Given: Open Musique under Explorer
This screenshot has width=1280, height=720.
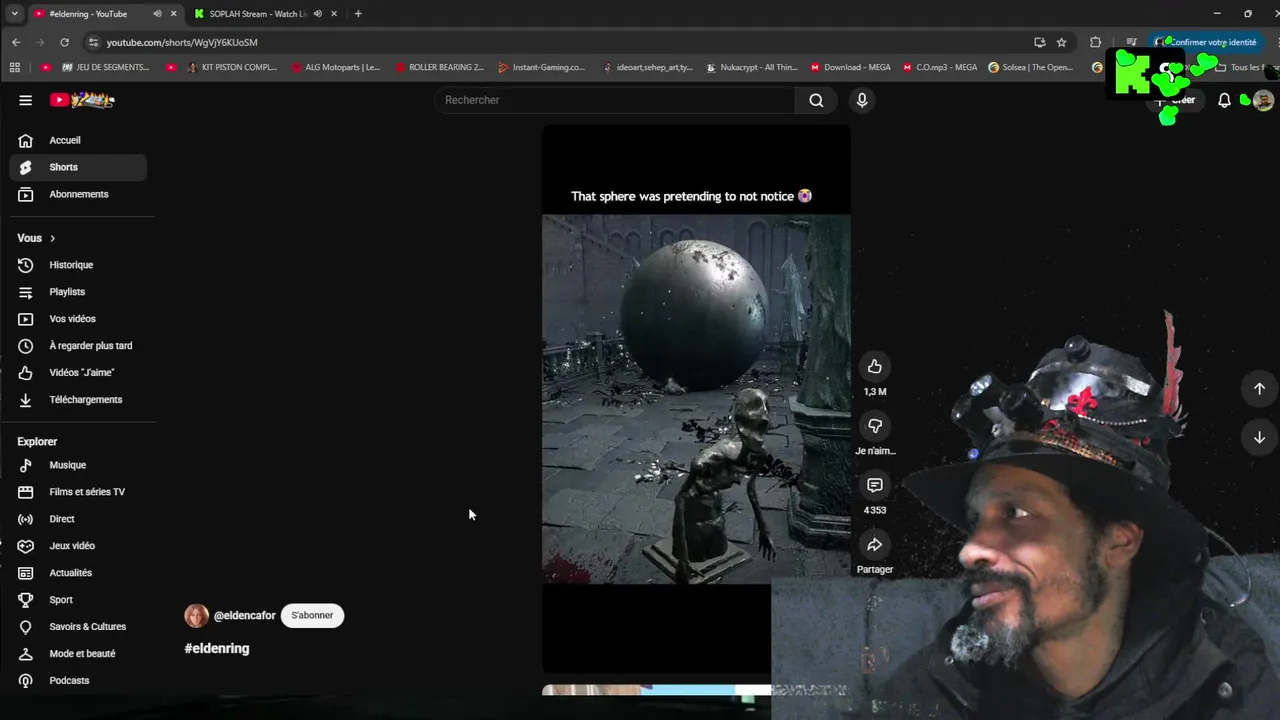Looking at the screenshot, I should (78, 465).
